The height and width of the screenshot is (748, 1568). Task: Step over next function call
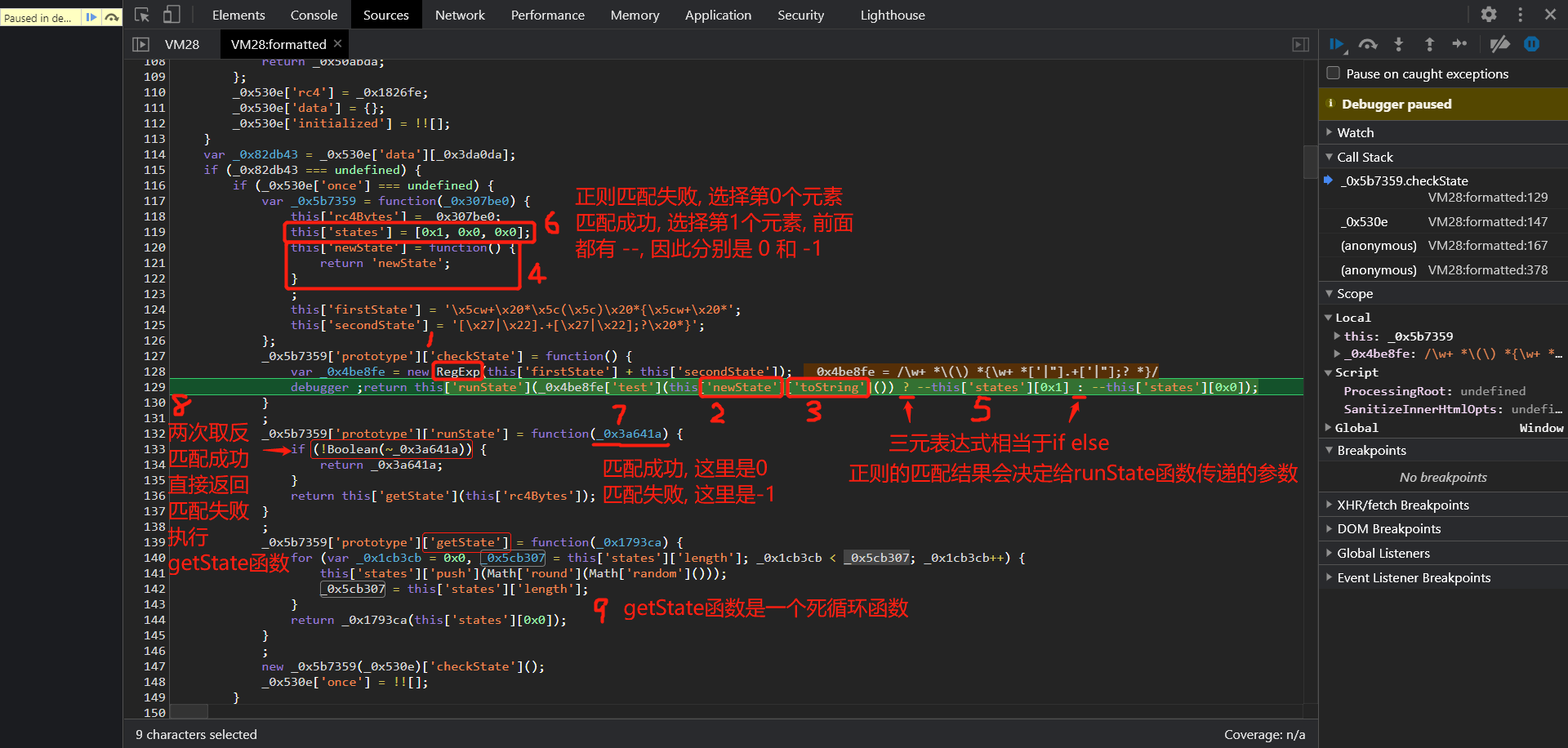point(1368,44)
